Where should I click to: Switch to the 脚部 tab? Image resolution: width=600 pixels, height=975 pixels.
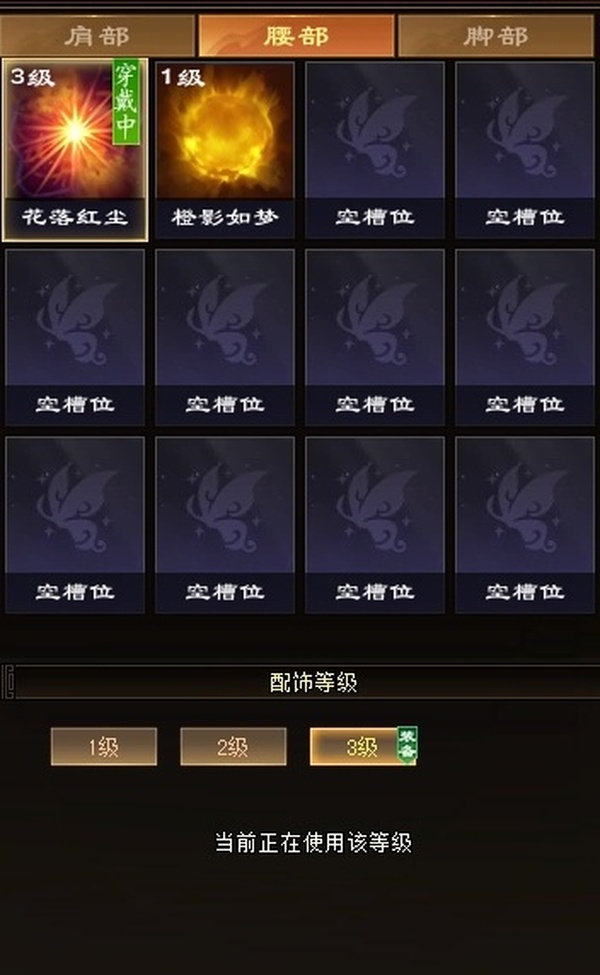[496, 35]
